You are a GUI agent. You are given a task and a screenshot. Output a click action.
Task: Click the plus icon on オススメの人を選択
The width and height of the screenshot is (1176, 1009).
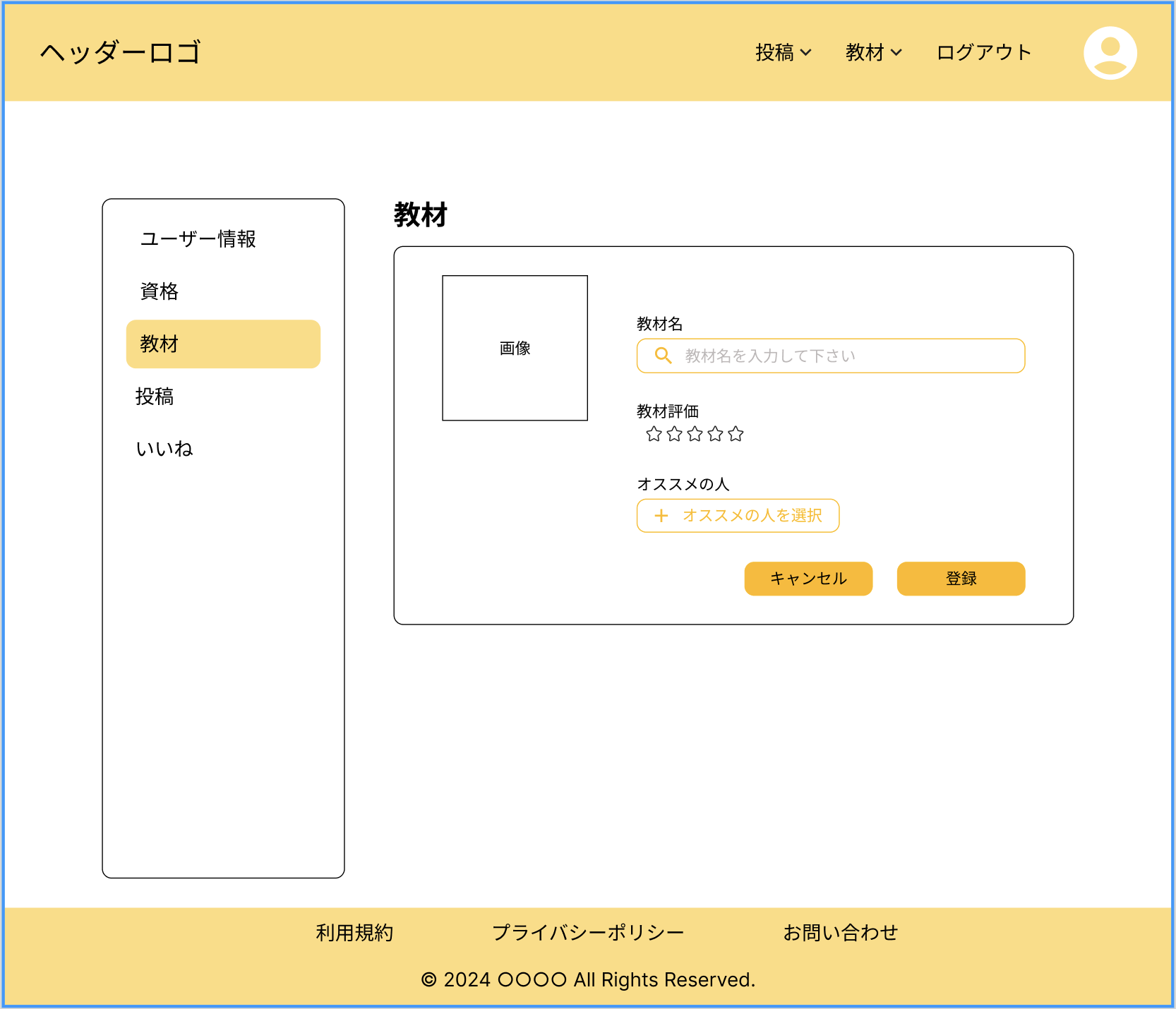pyautogui.click(x=661, y=516)
